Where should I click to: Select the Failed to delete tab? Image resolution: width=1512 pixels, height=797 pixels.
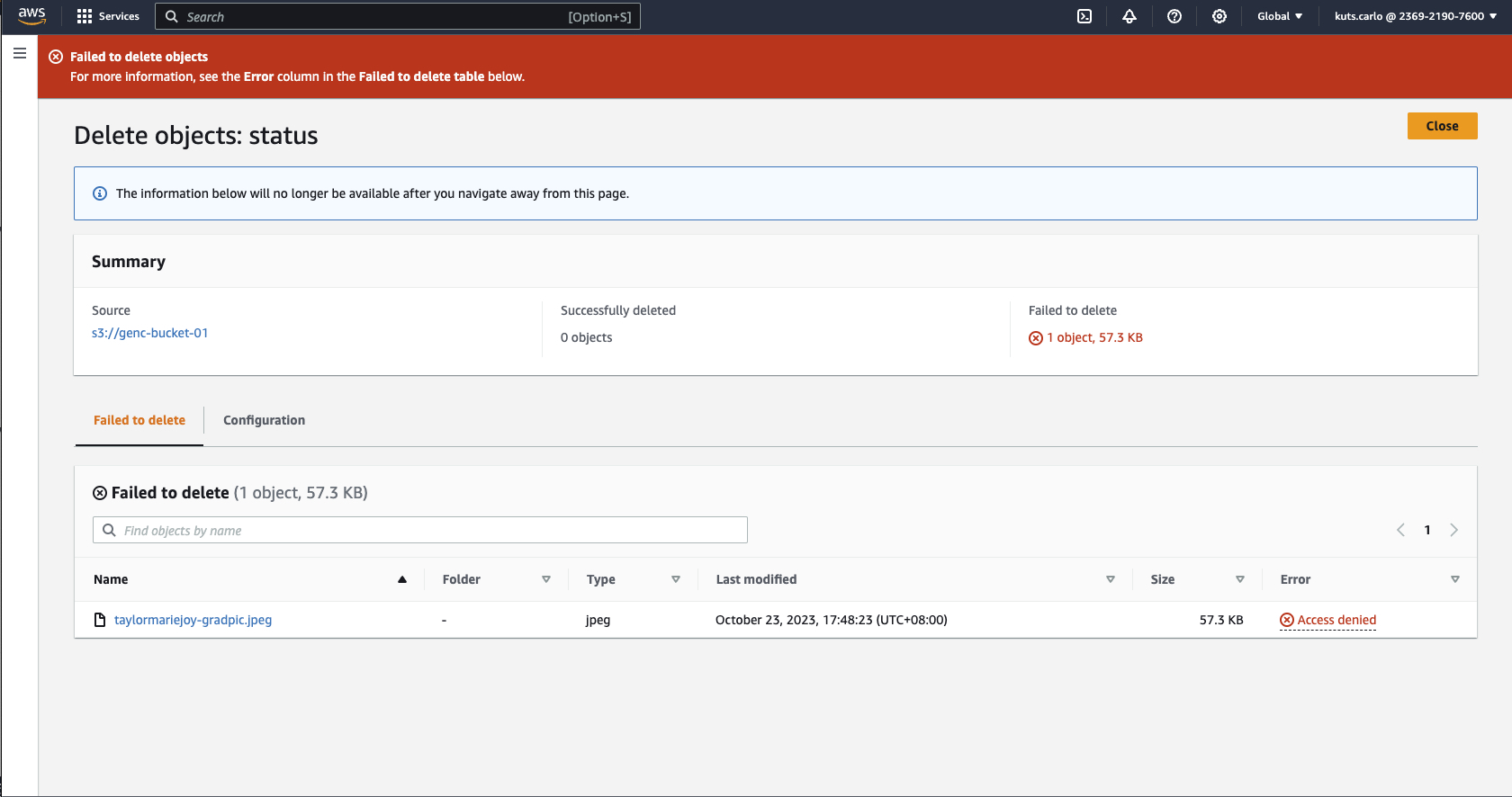click(x=139, y=420)
